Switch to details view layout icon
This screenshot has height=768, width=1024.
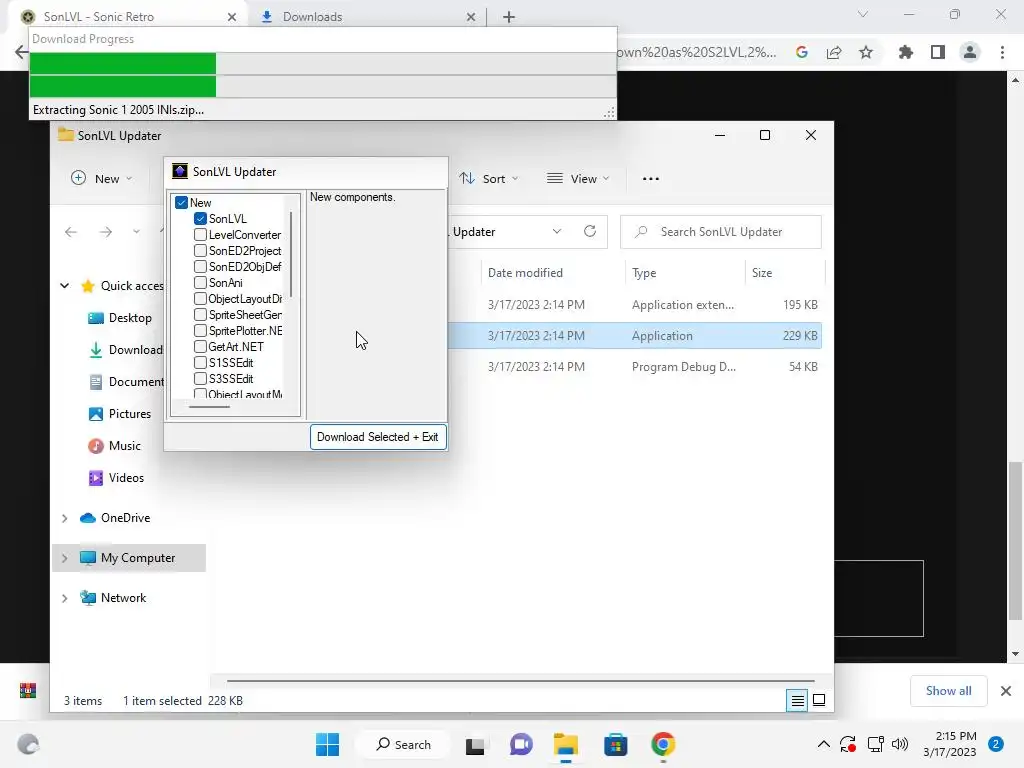(797, 701)
